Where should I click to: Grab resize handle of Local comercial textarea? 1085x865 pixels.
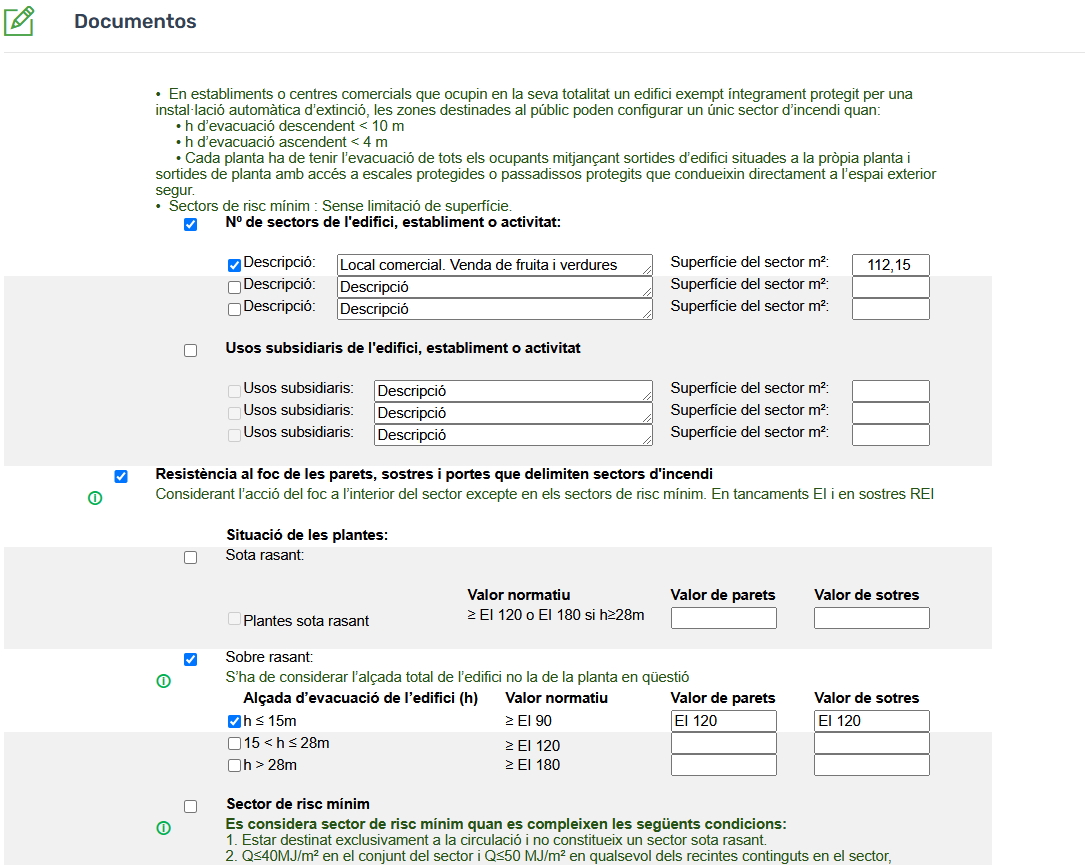click(x=647, y=271)
